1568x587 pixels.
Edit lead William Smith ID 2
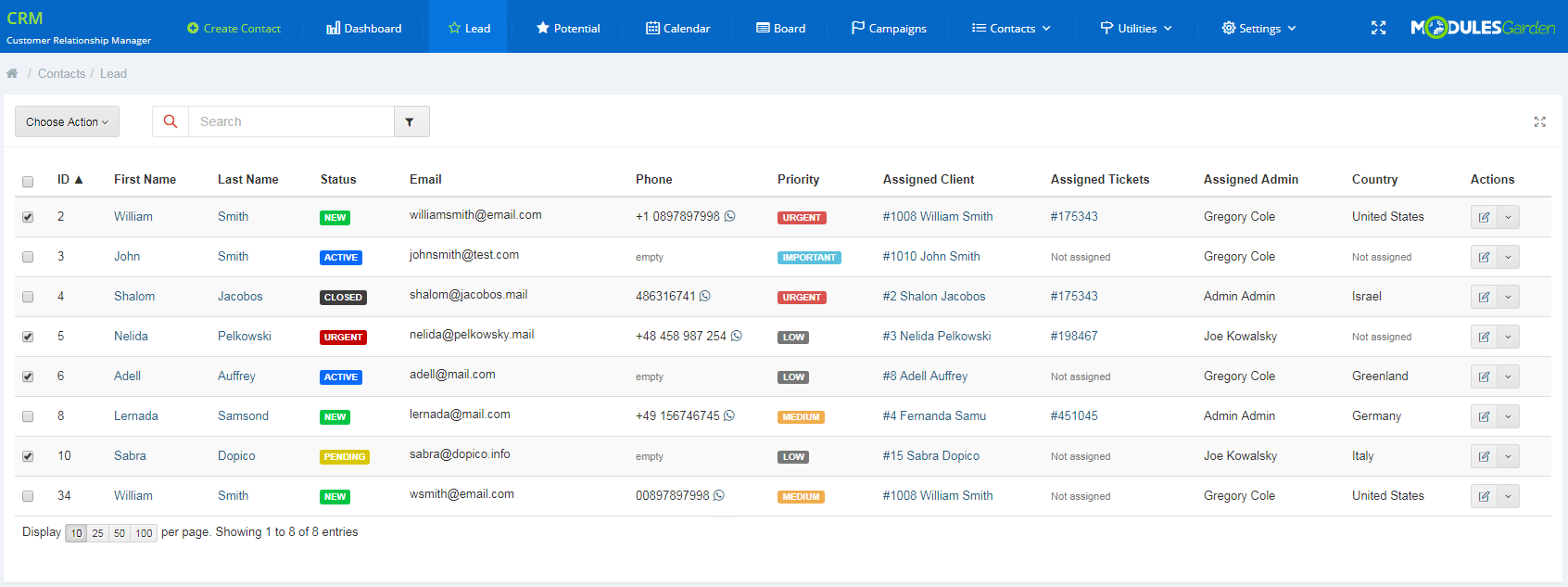click(1484, 217)
